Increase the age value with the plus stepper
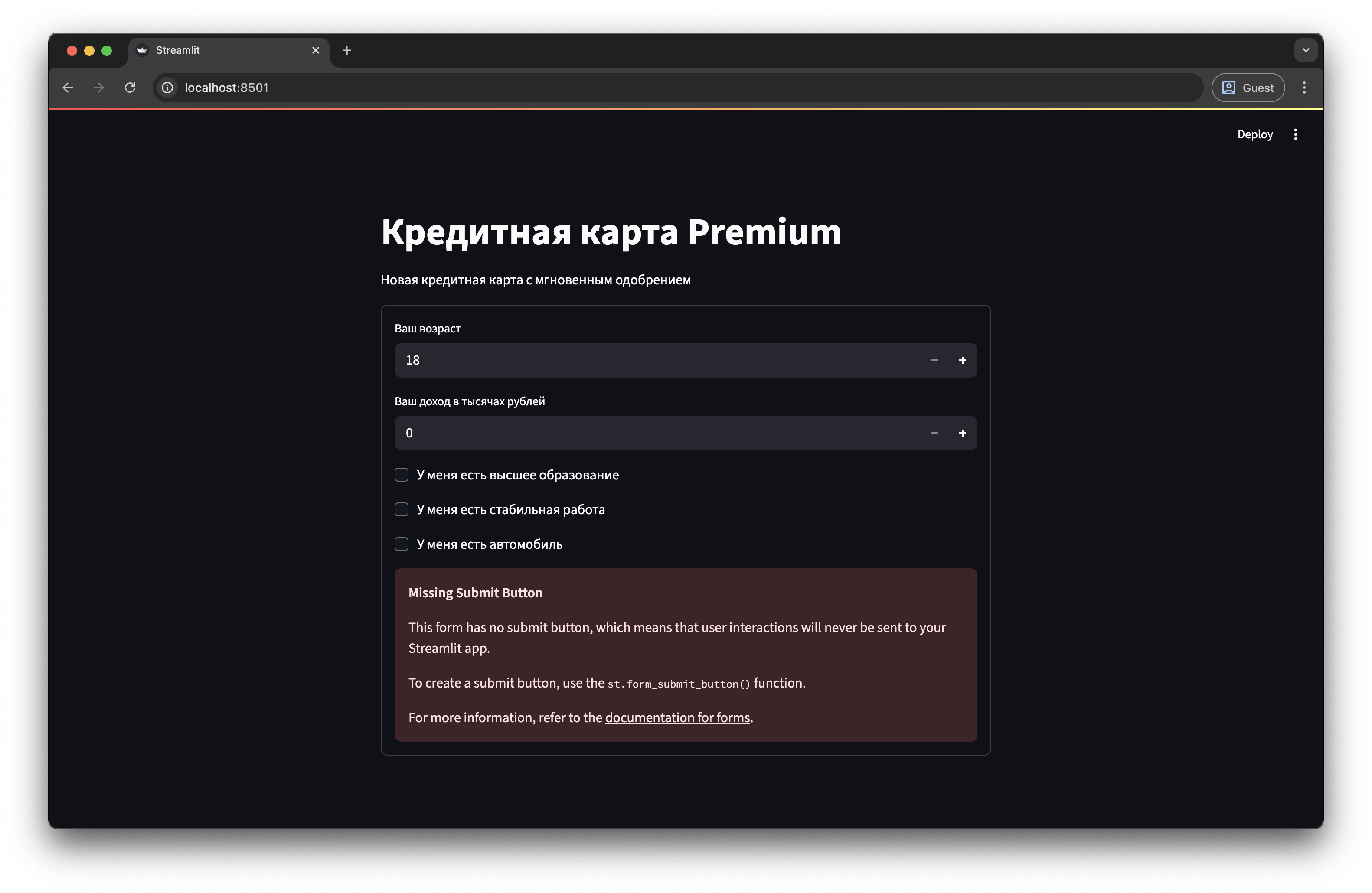The height and width of the screenshot is (893, 1372). pyautogui.click(x=962, y=359)
